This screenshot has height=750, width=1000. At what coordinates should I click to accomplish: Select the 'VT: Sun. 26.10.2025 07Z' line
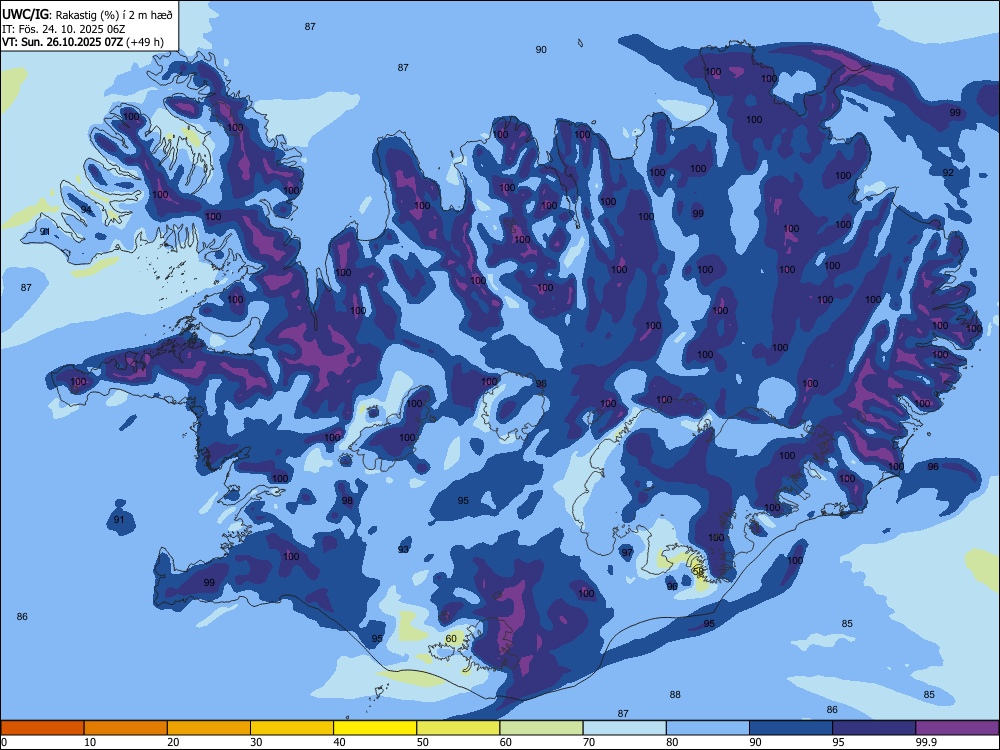(62, 42)
